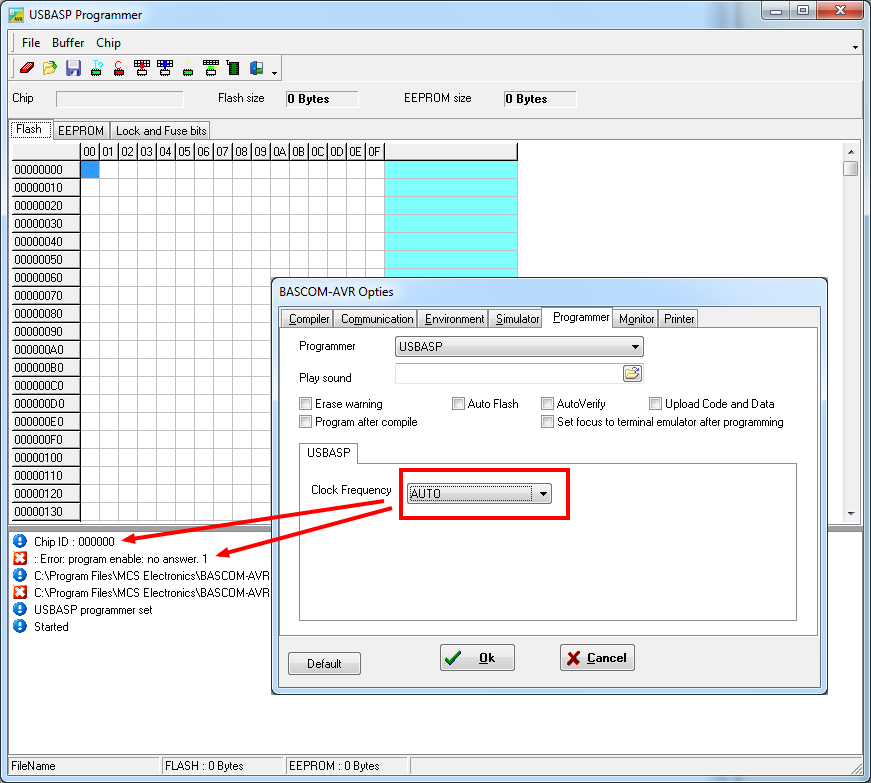
Task: Open the toolbar options overflow arrow
Action: coord(274,73)
